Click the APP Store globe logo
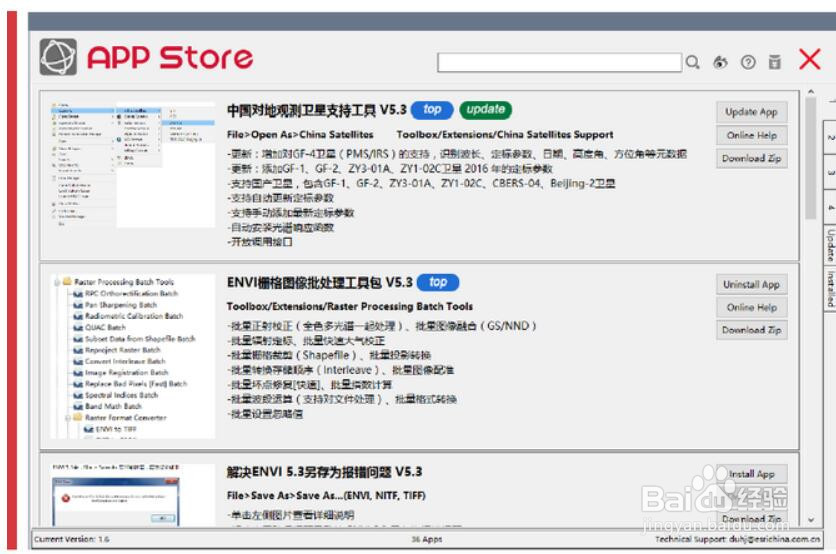 click(x=58, y=57)
